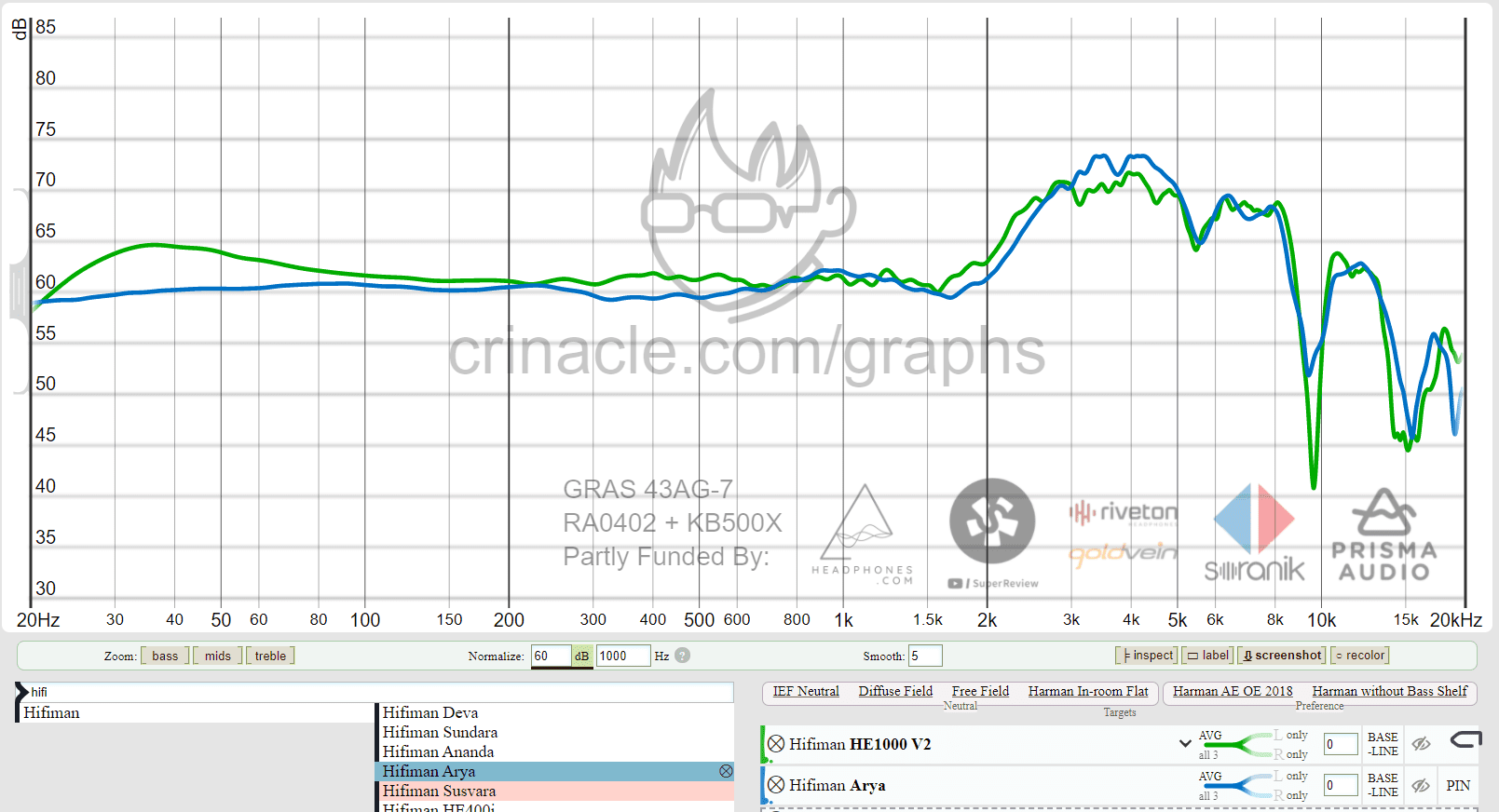Toggle normalize by dB mode
Image resolution: width=1499 pixels, height=812 pixels.
(582, 656)
